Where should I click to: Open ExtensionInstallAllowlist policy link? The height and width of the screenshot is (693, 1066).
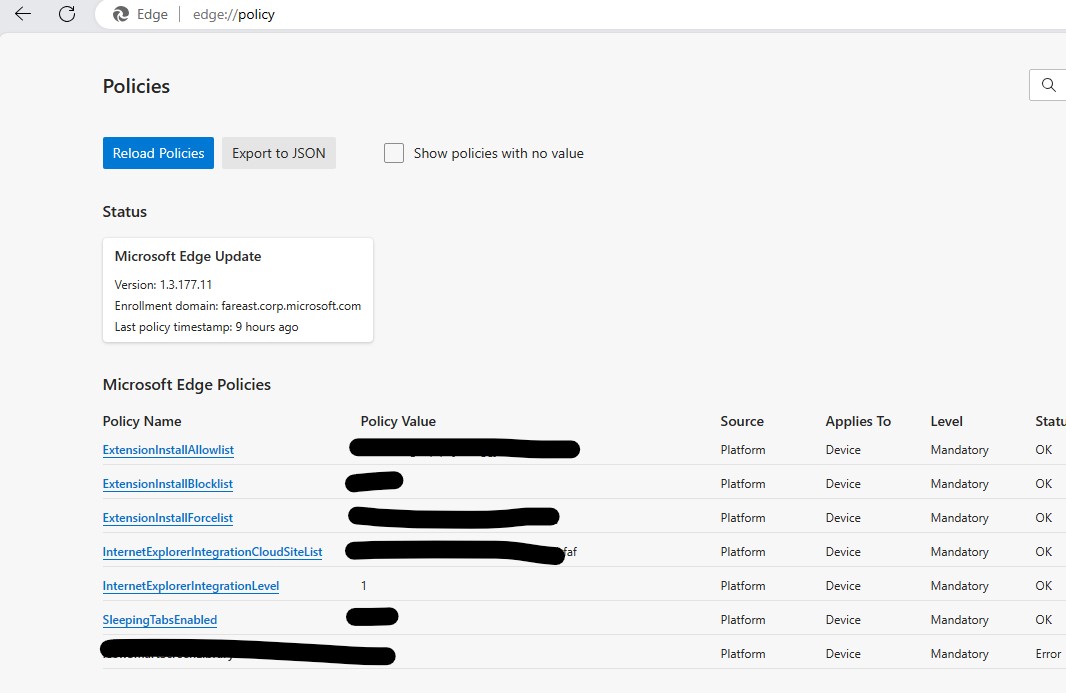coord(168,450)
